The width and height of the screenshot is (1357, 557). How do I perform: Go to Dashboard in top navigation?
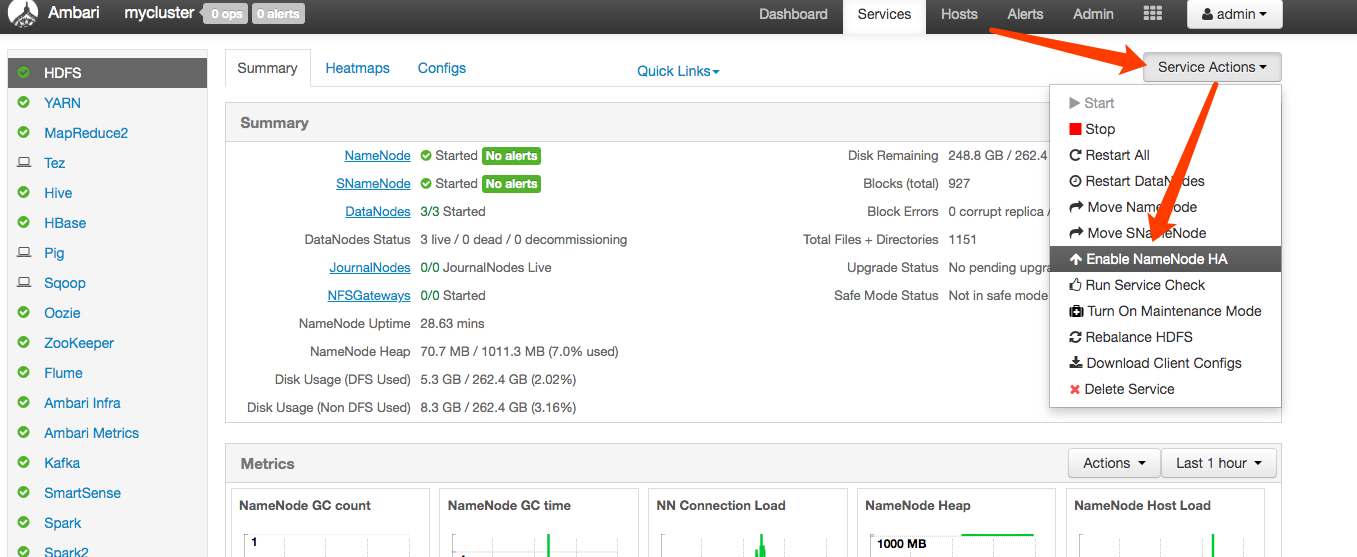pos(793,14)
